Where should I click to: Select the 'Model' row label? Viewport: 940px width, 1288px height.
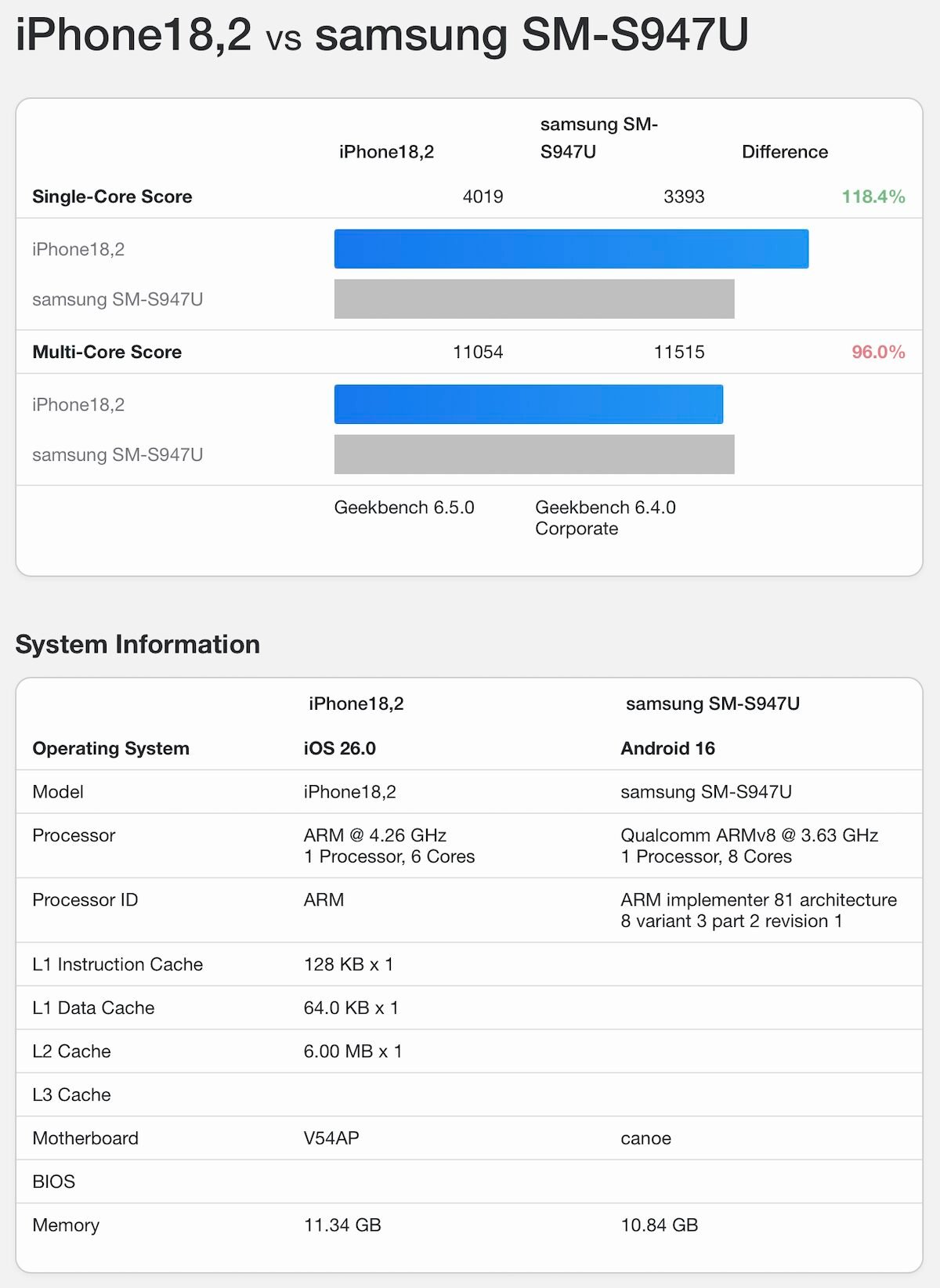coord(58,792)
